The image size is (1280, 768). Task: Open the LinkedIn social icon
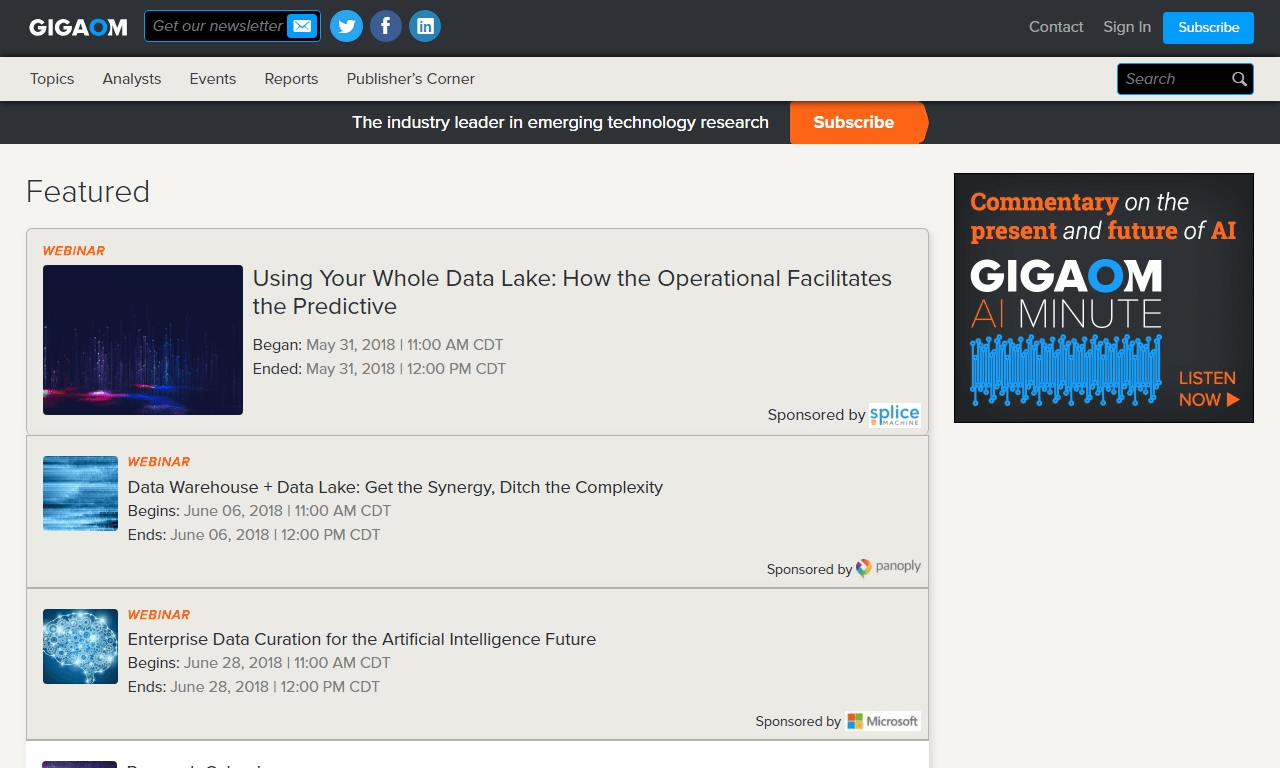pyautogui.click(x=425, y=26)
